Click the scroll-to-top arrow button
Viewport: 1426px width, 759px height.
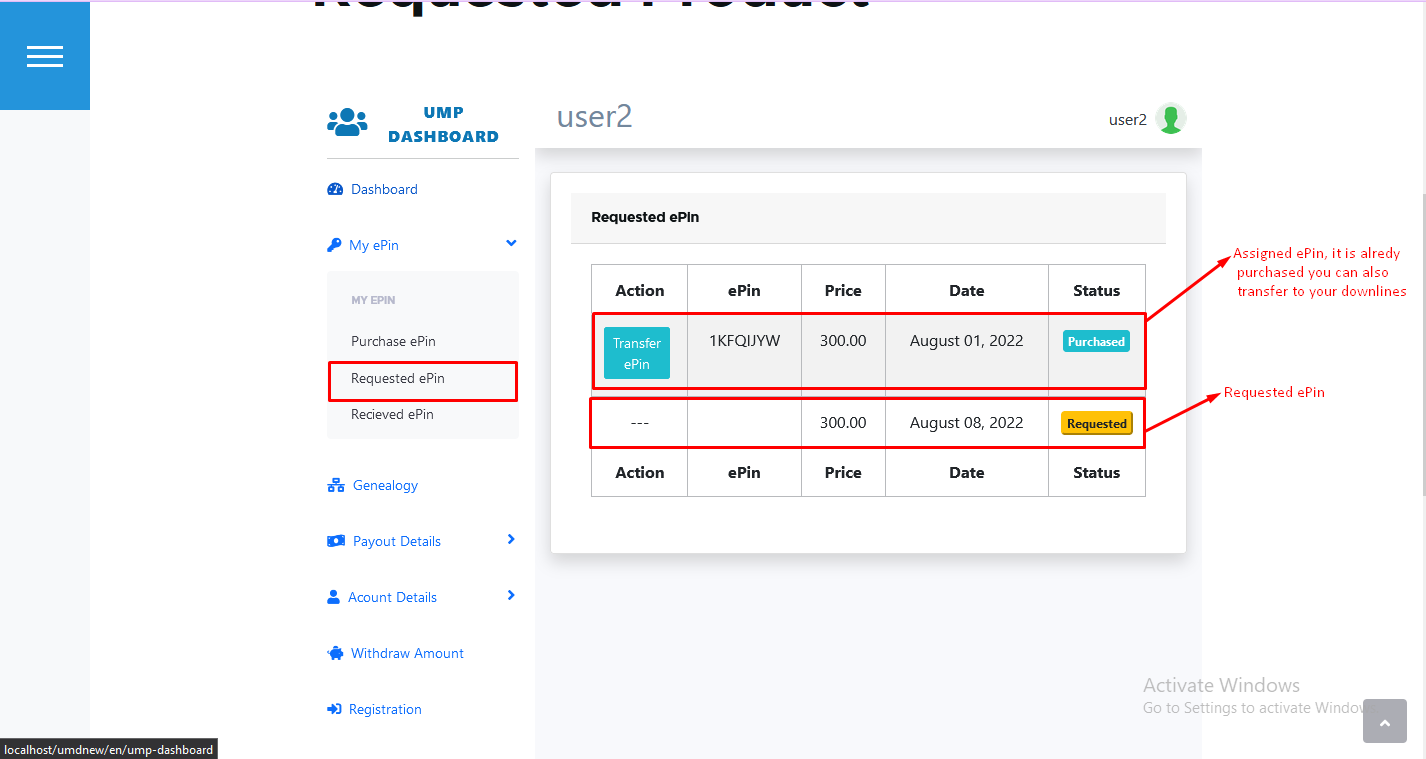pyautogui.click(x=1384, y=721)
